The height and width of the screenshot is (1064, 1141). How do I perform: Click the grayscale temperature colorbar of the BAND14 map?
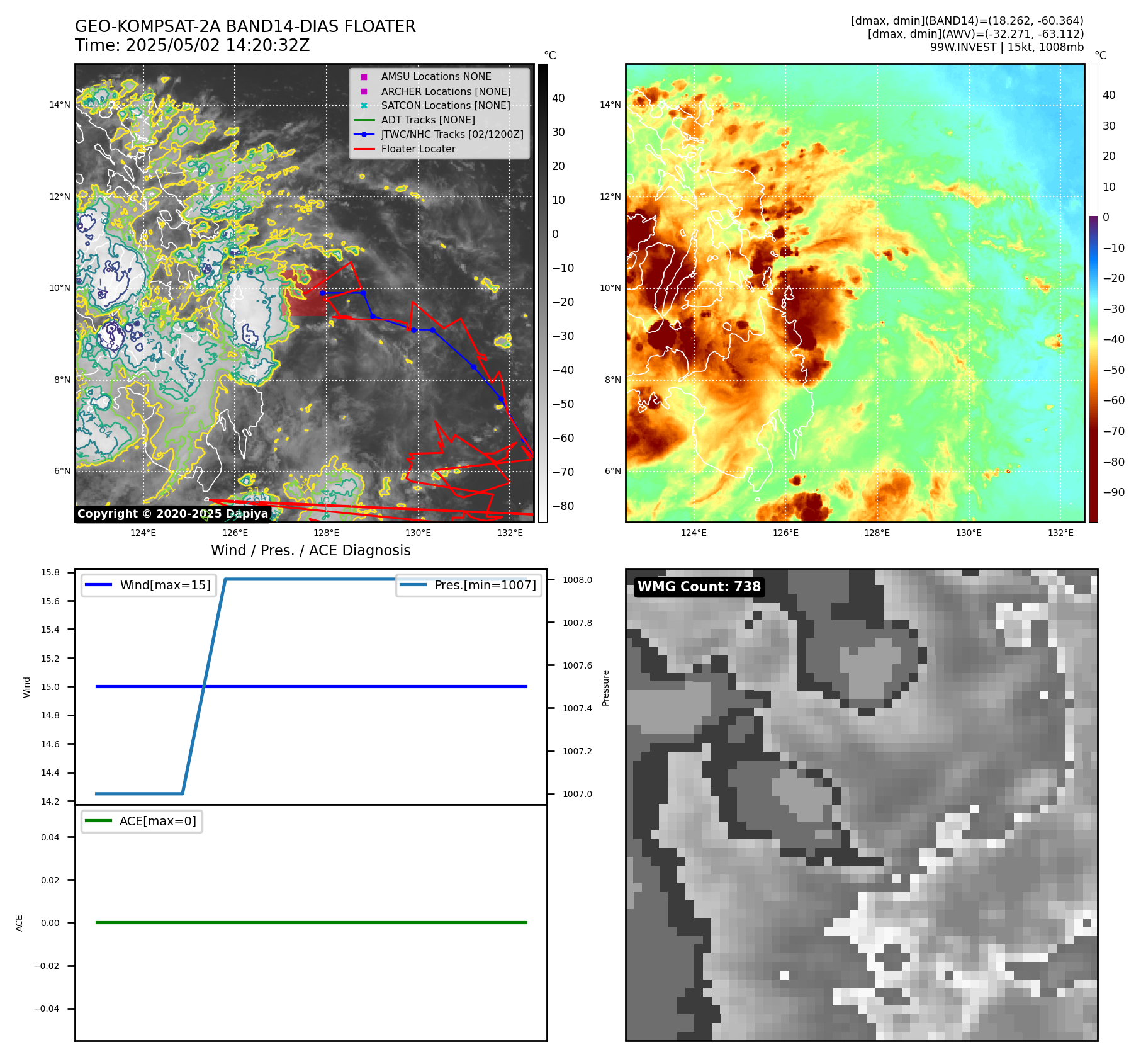pyautogui.click(x=542, y=293)
